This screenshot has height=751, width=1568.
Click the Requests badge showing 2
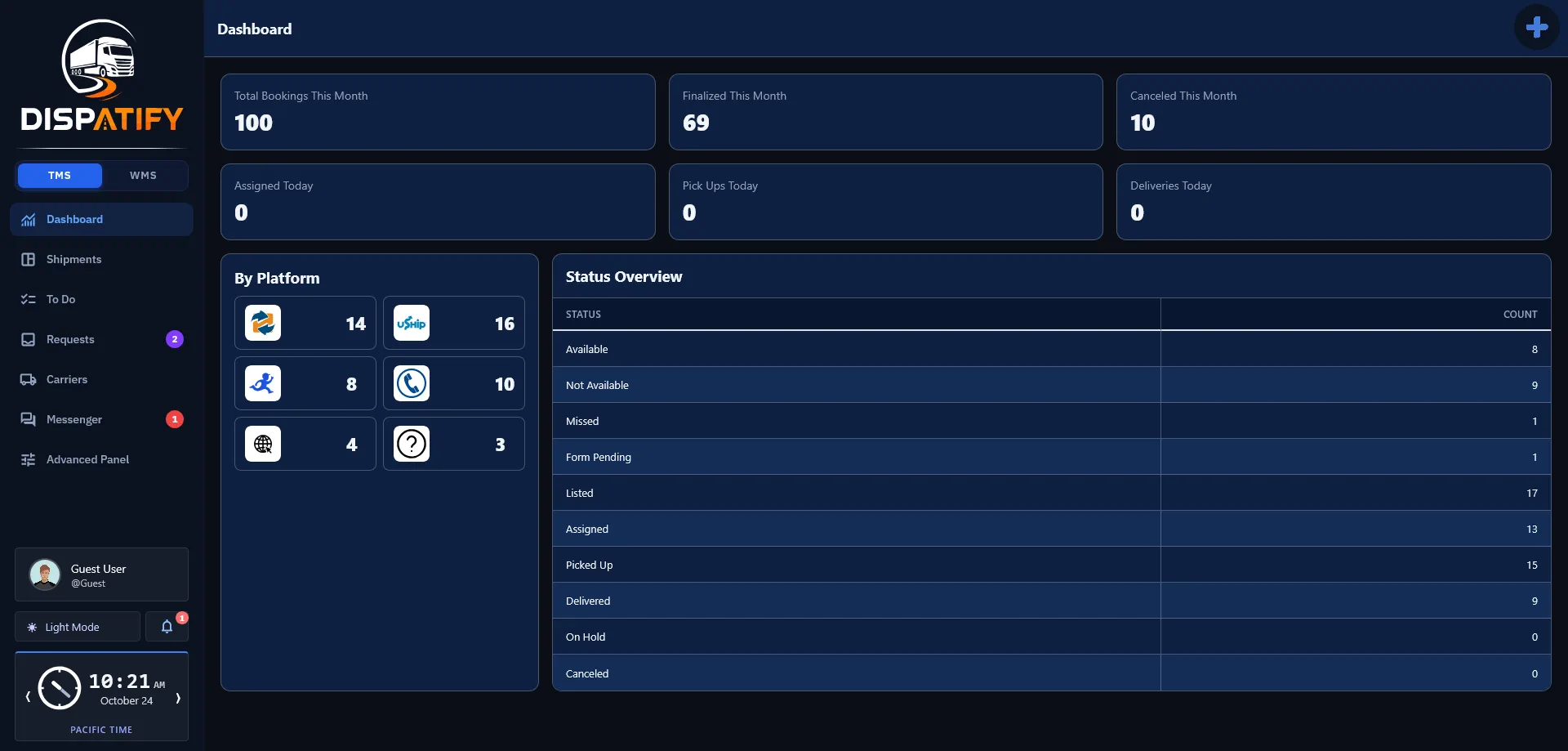(175, 339)
